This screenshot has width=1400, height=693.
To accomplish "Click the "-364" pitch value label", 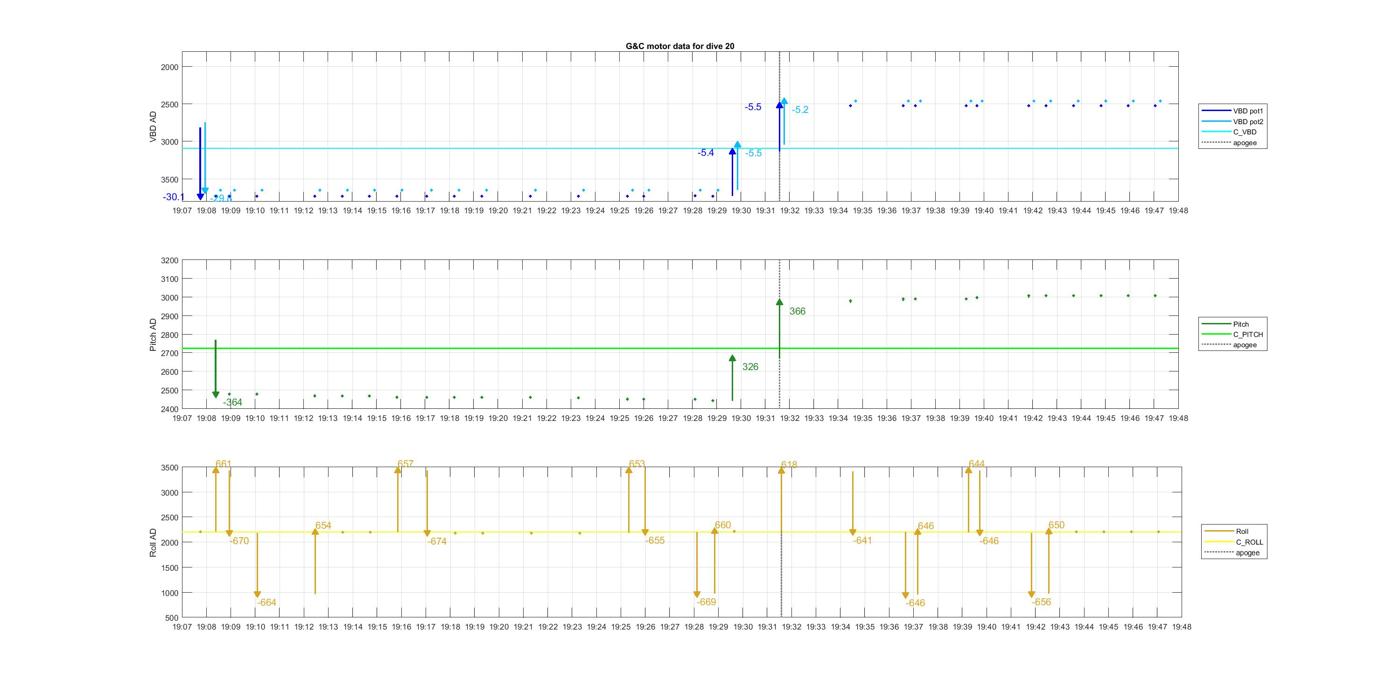I will click(x=232, y=403).
